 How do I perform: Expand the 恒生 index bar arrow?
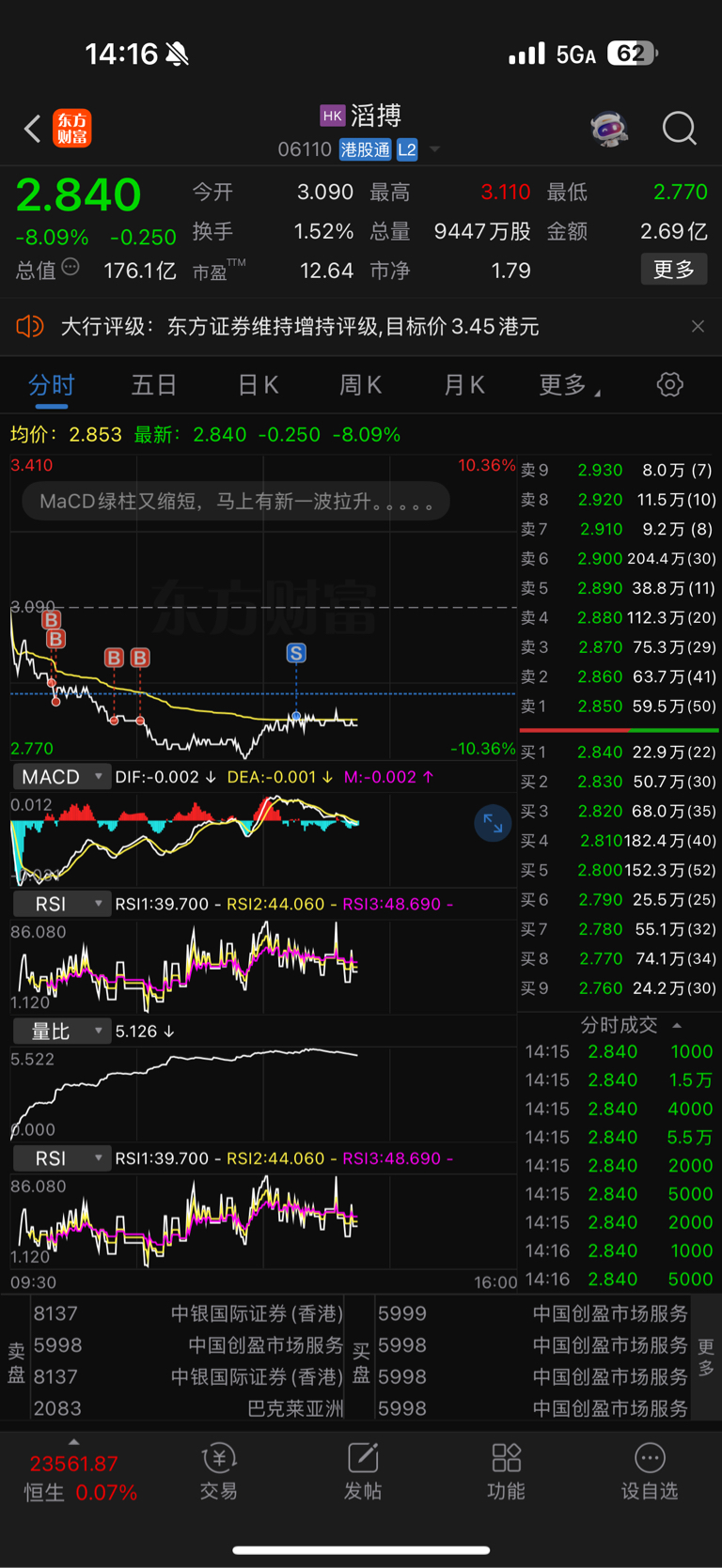click(74, 1442)
